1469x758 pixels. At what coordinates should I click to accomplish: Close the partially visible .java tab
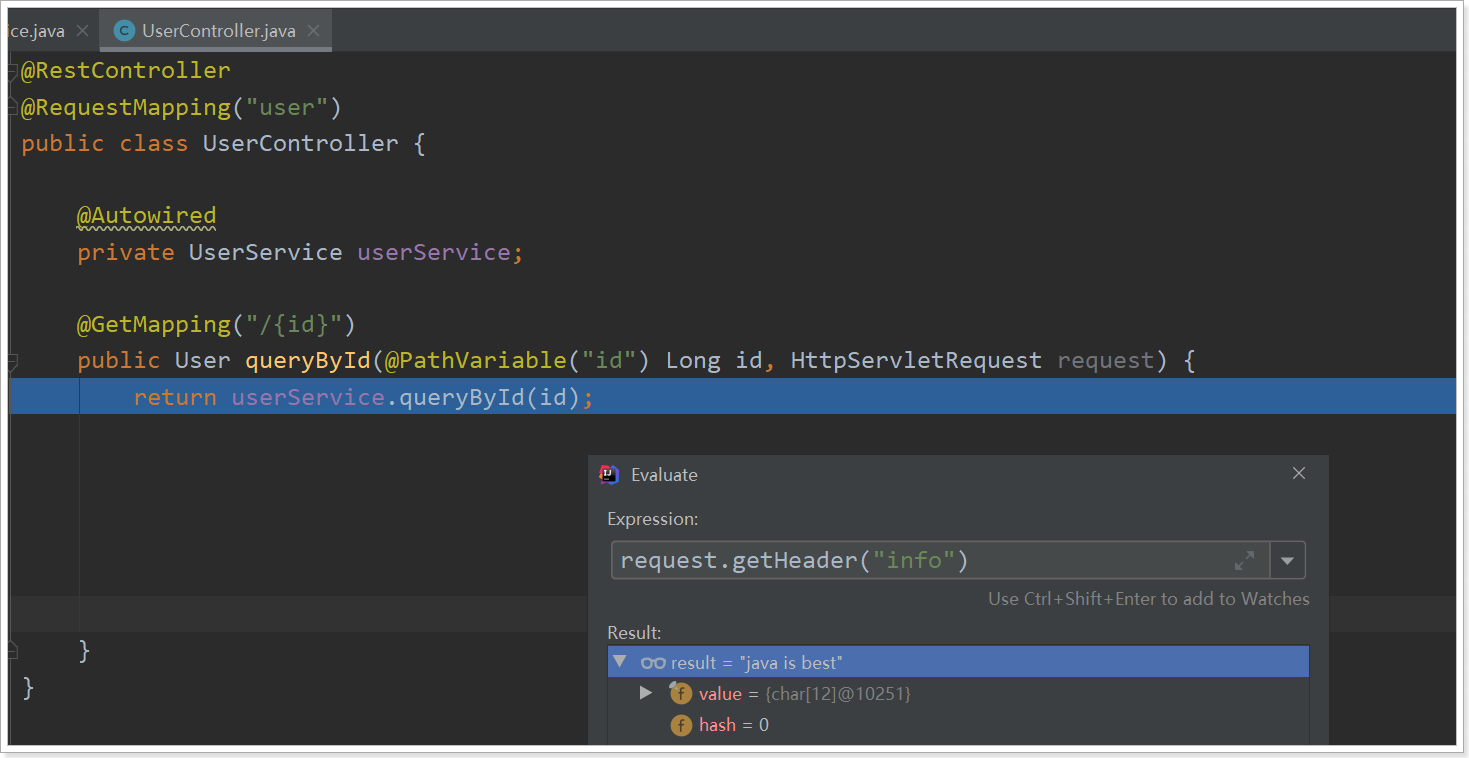click(x=82, y=31)
